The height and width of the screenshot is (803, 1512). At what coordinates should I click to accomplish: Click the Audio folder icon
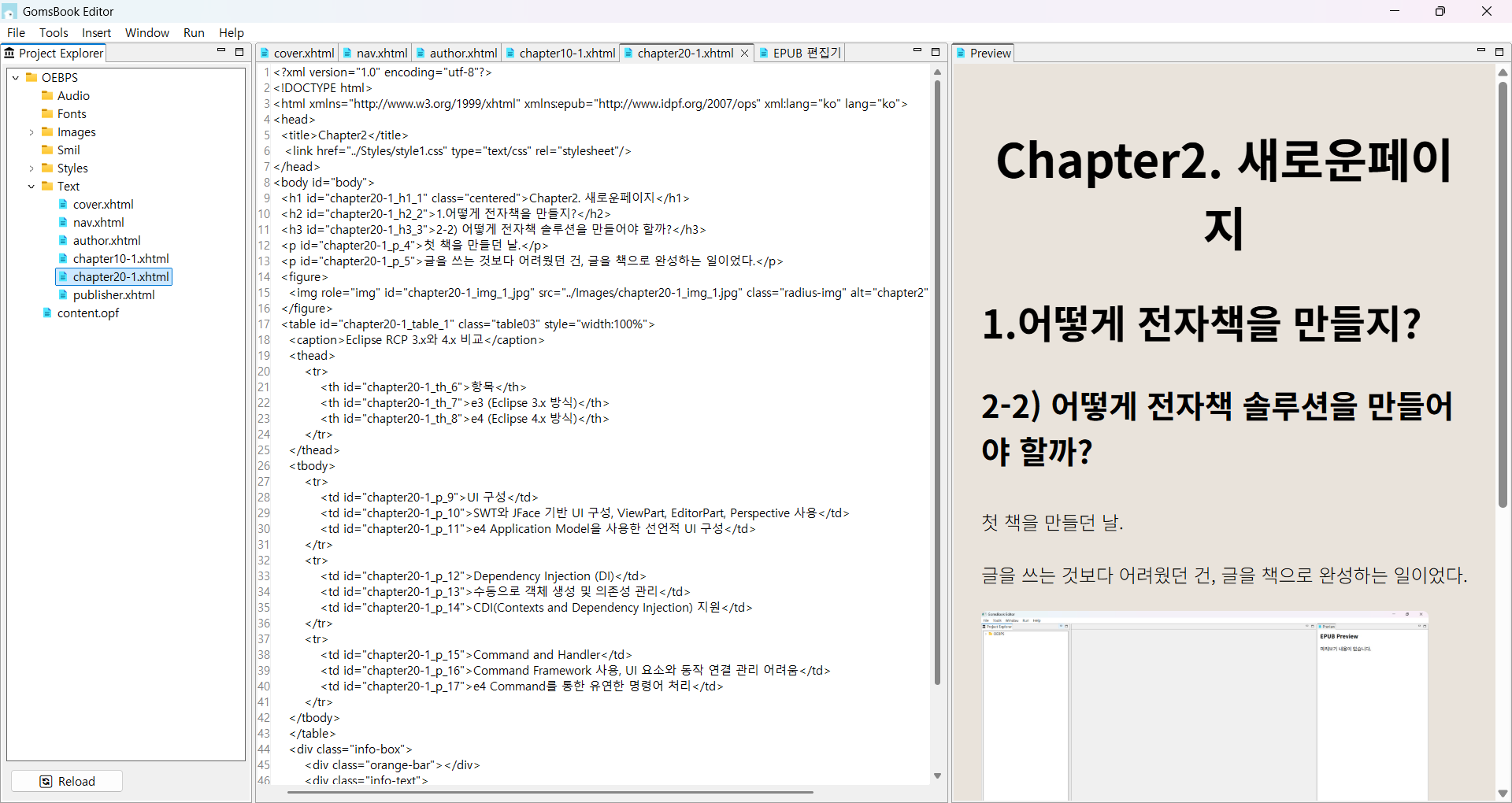(x=47, y=95)
